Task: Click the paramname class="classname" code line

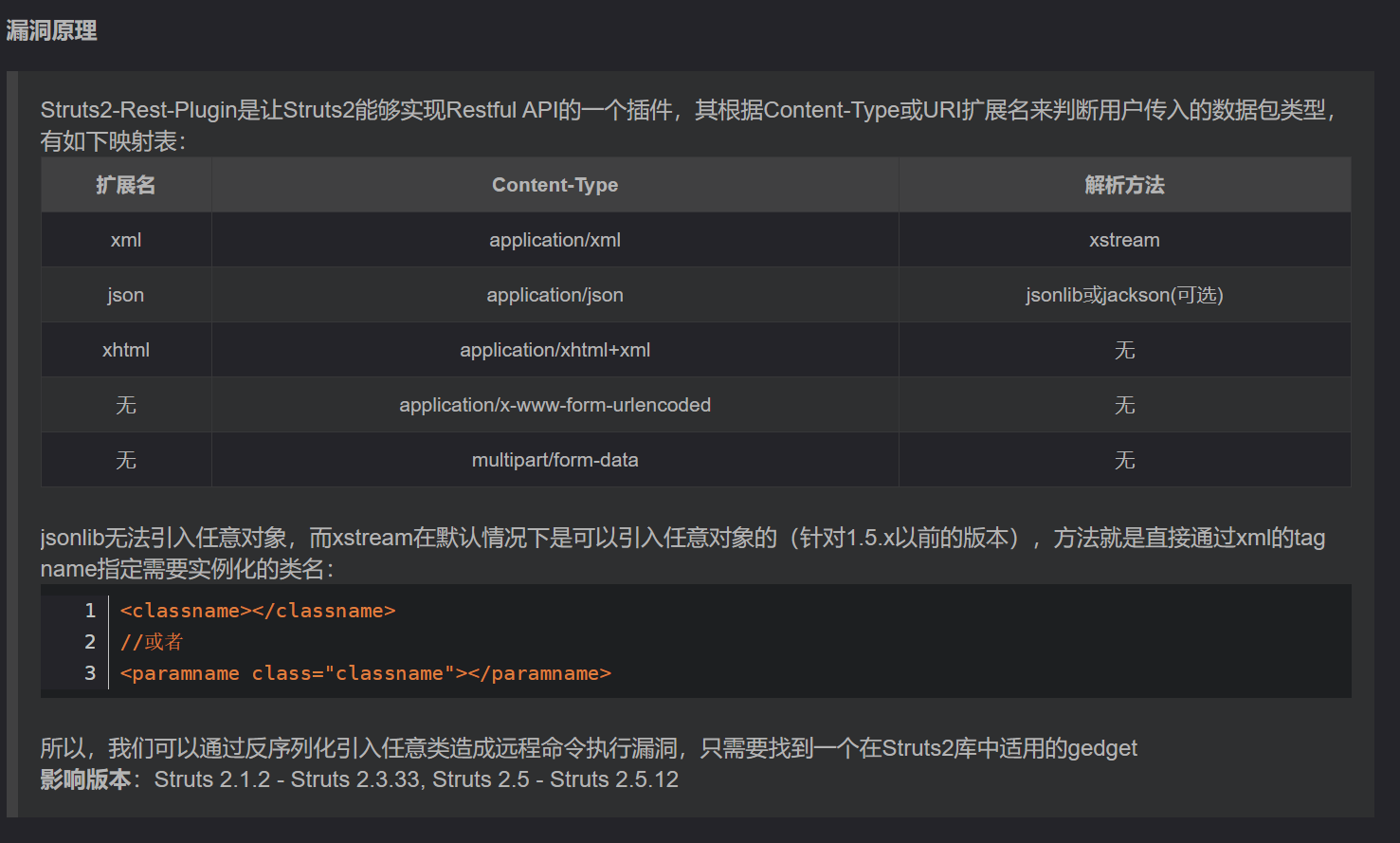Action: pos(365,673)
